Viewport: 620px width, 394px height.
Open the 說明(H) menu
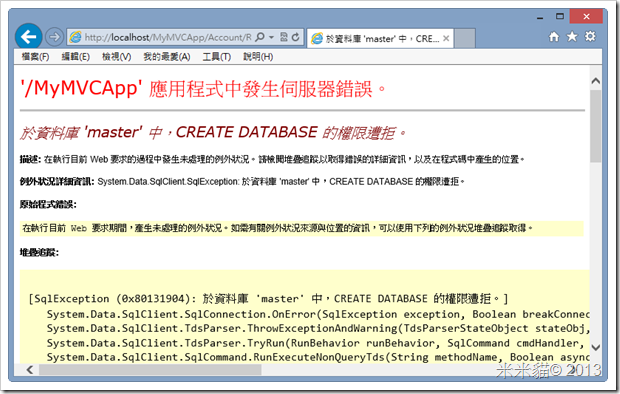tap(258, 57)
